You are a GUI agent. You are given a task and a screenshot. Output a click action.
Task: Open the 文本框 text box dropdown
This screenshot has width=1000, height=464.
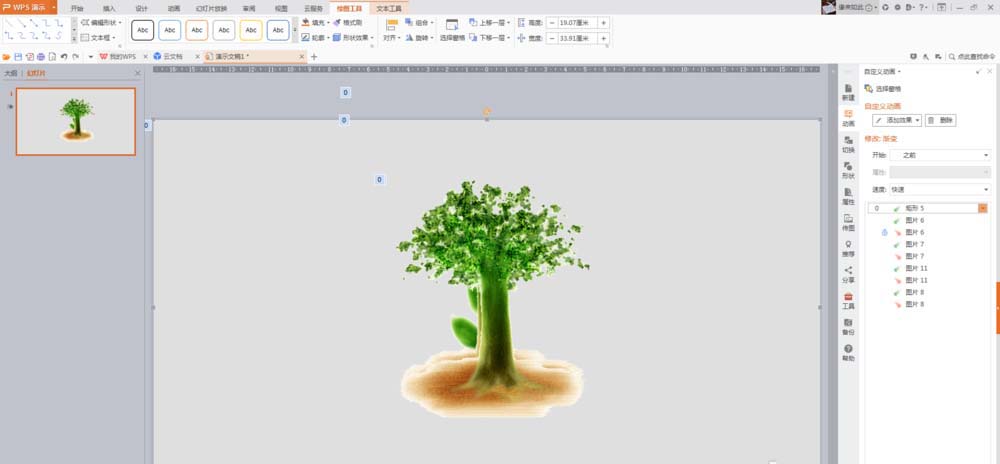point(114,38)
